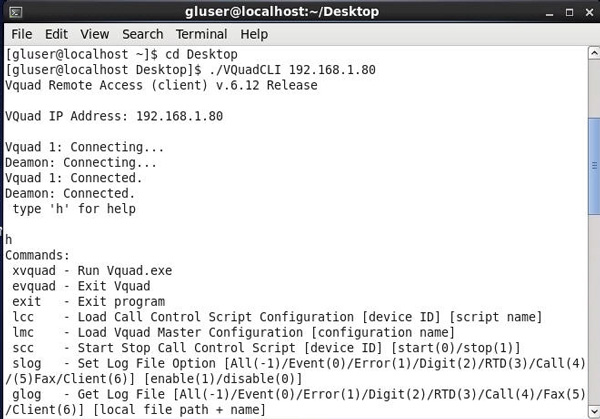Screen dimensions: 600x419
Task: Click the blue vertical scrollbar thumb
Action: (594, 166)
